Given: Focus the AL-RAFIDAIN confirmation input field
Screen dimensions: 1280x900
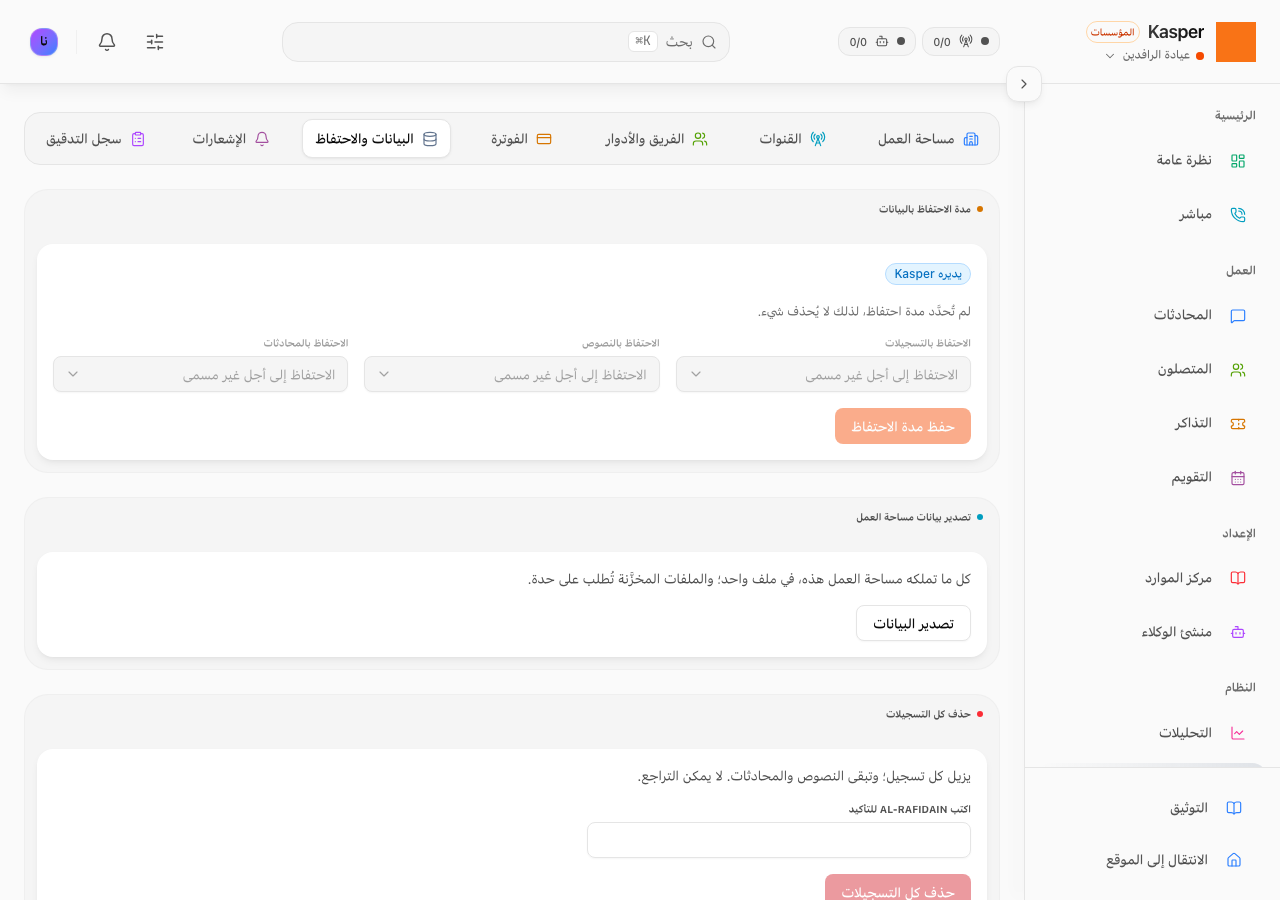Looking at the screenshot, I should [779, 840].
